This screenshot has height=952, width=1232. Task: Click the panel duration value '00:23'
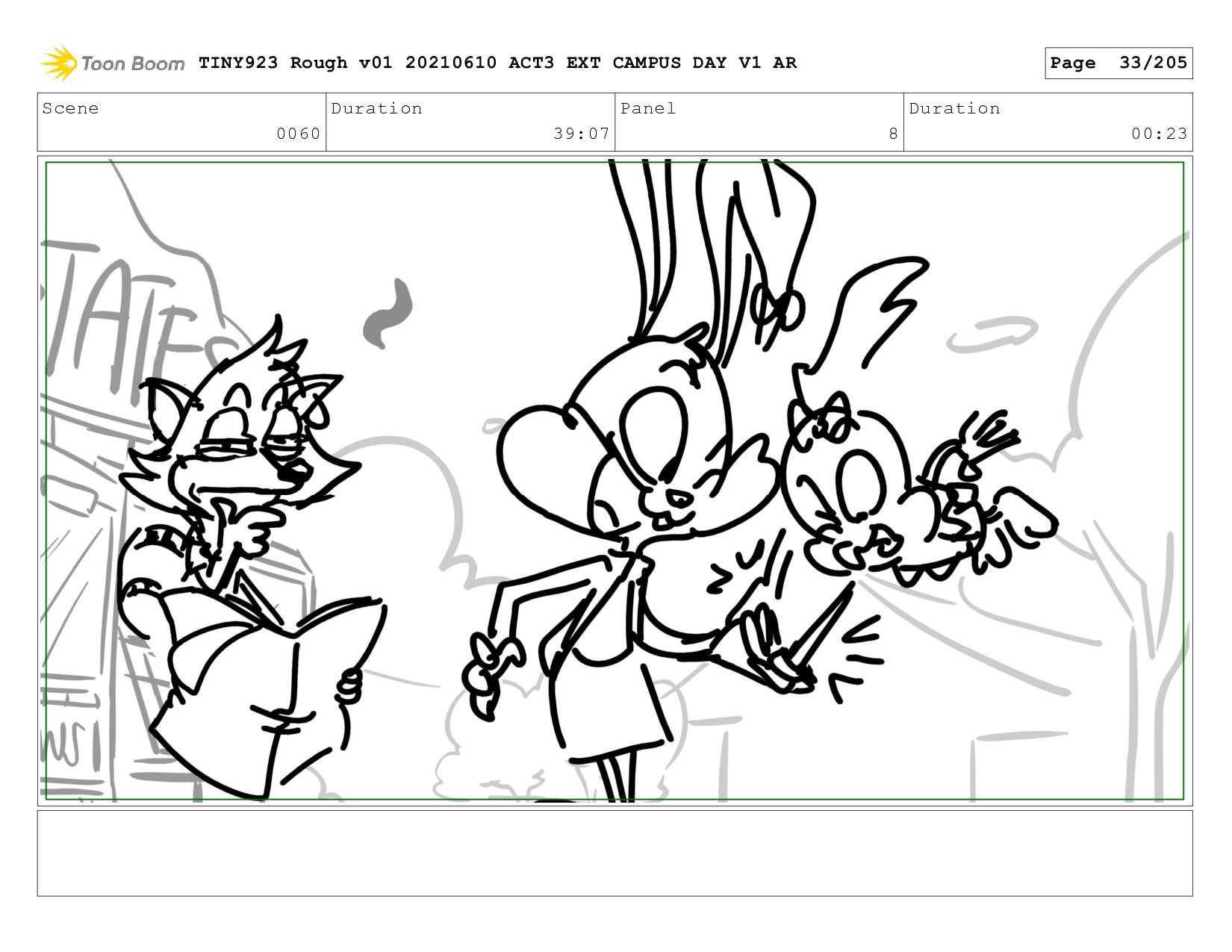(x=1159, y=134)
